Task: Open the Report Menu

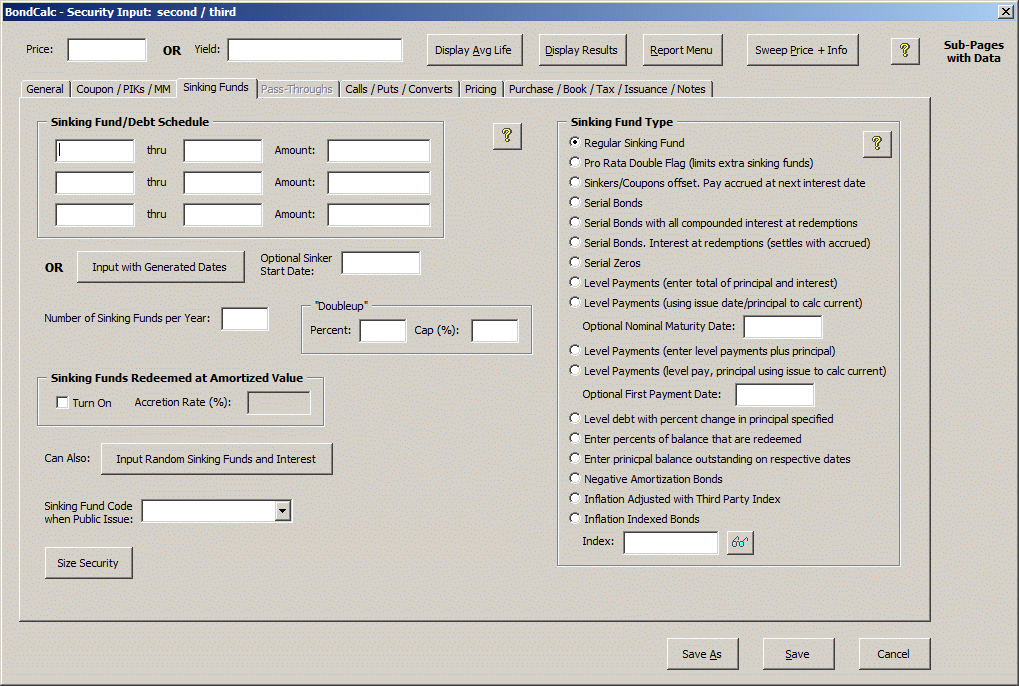Action: (681, 50)
